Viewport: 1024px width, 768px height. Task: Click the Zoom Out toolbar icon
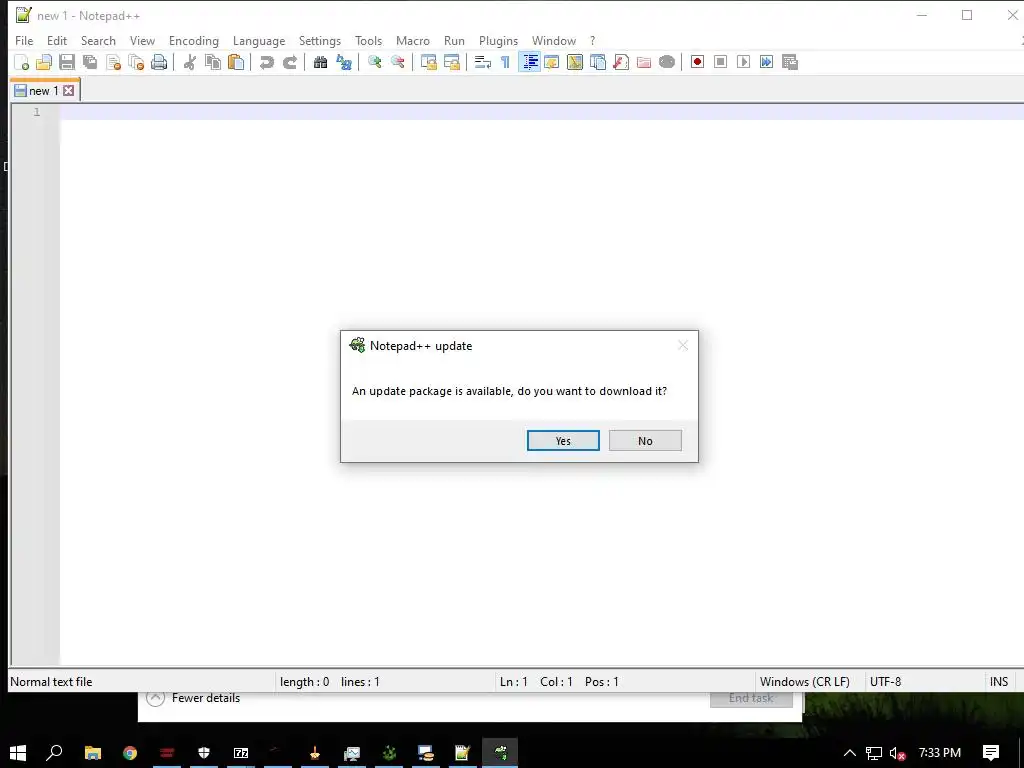[398, 62]
